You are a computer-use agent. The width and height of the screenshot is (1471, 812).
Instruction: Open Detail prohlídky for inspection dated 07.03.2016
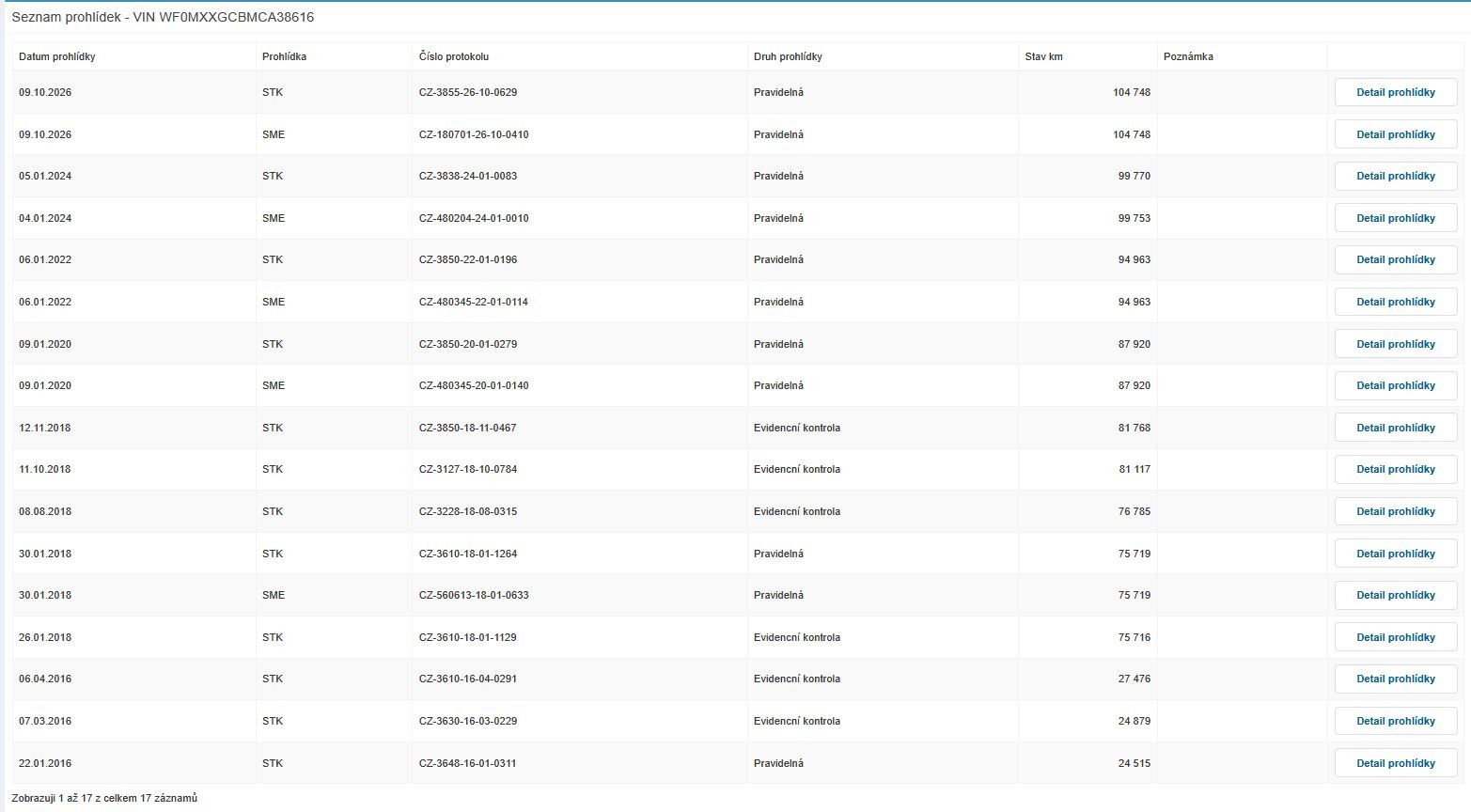pos(1396,721)
